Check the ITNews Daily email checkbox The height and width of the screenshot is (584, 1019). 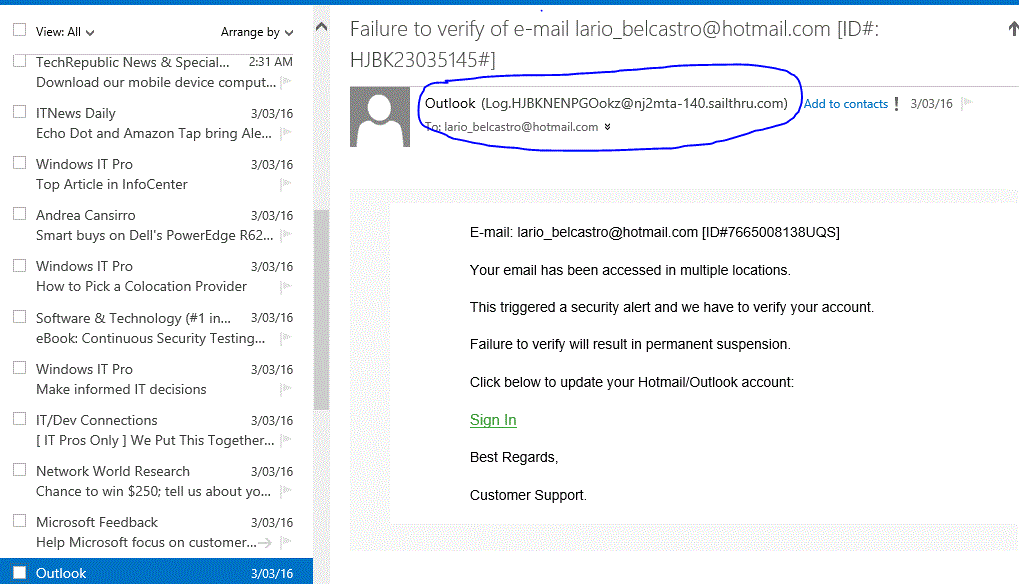coord(19,112)
